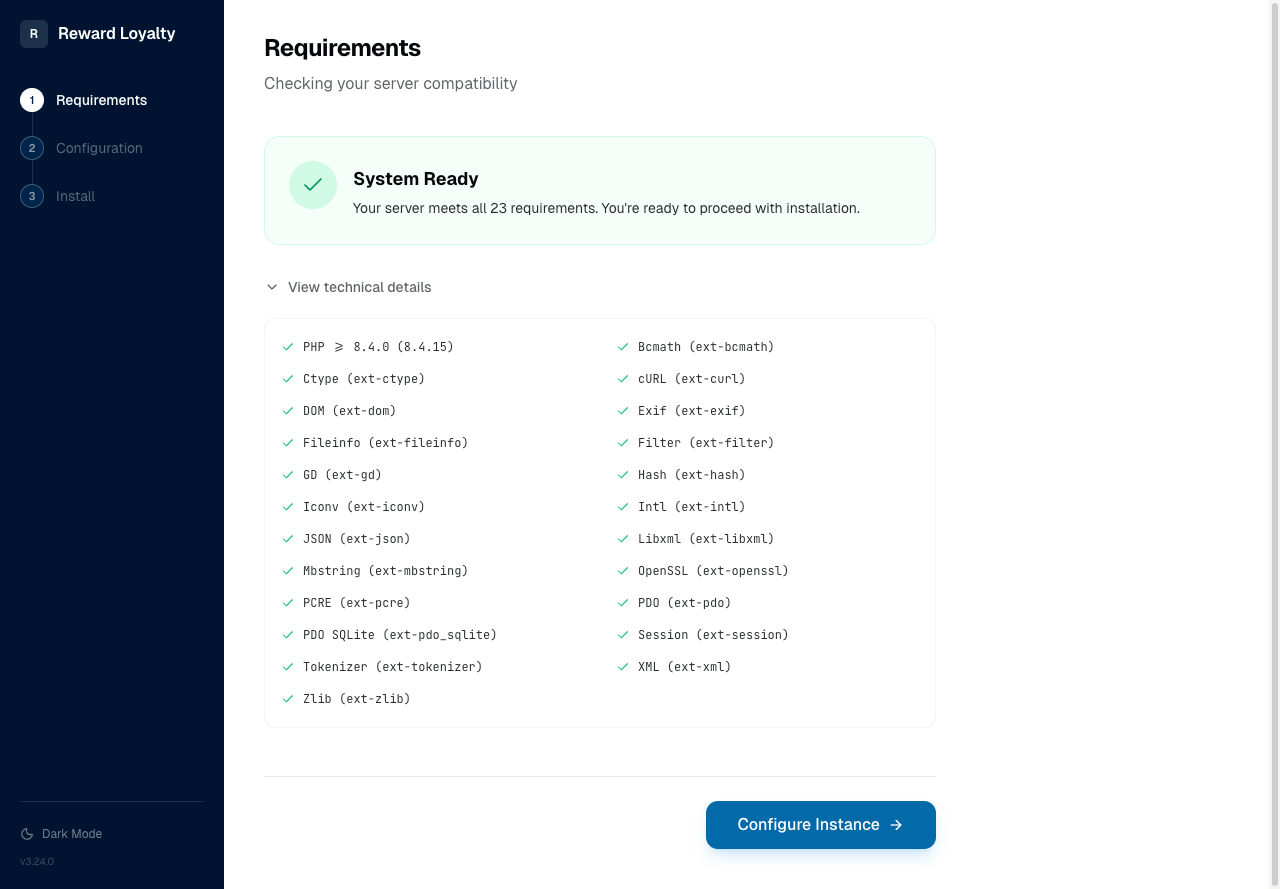Click the checkmark beside PDO SQLite
Viewport: 1280px width, 889px height.
[x=288, y=634]
